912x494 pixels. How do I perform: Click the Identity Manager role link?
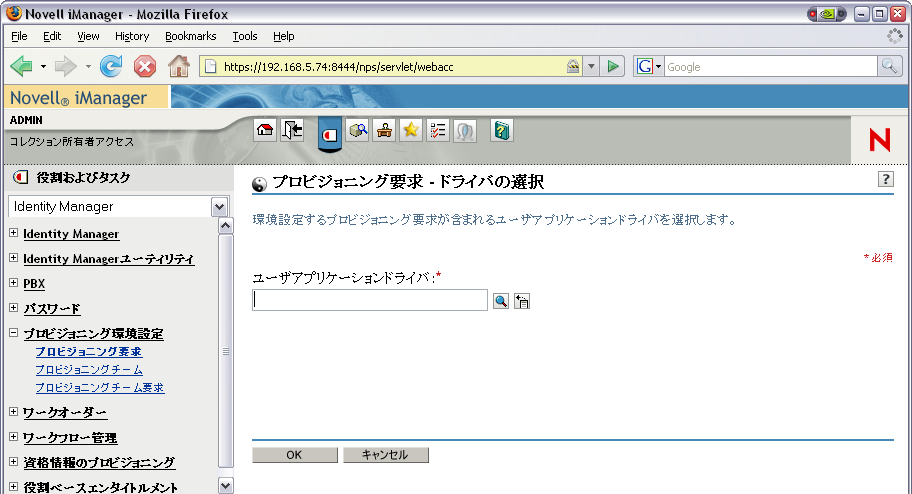pyautogui.click(x=71, y=234)
